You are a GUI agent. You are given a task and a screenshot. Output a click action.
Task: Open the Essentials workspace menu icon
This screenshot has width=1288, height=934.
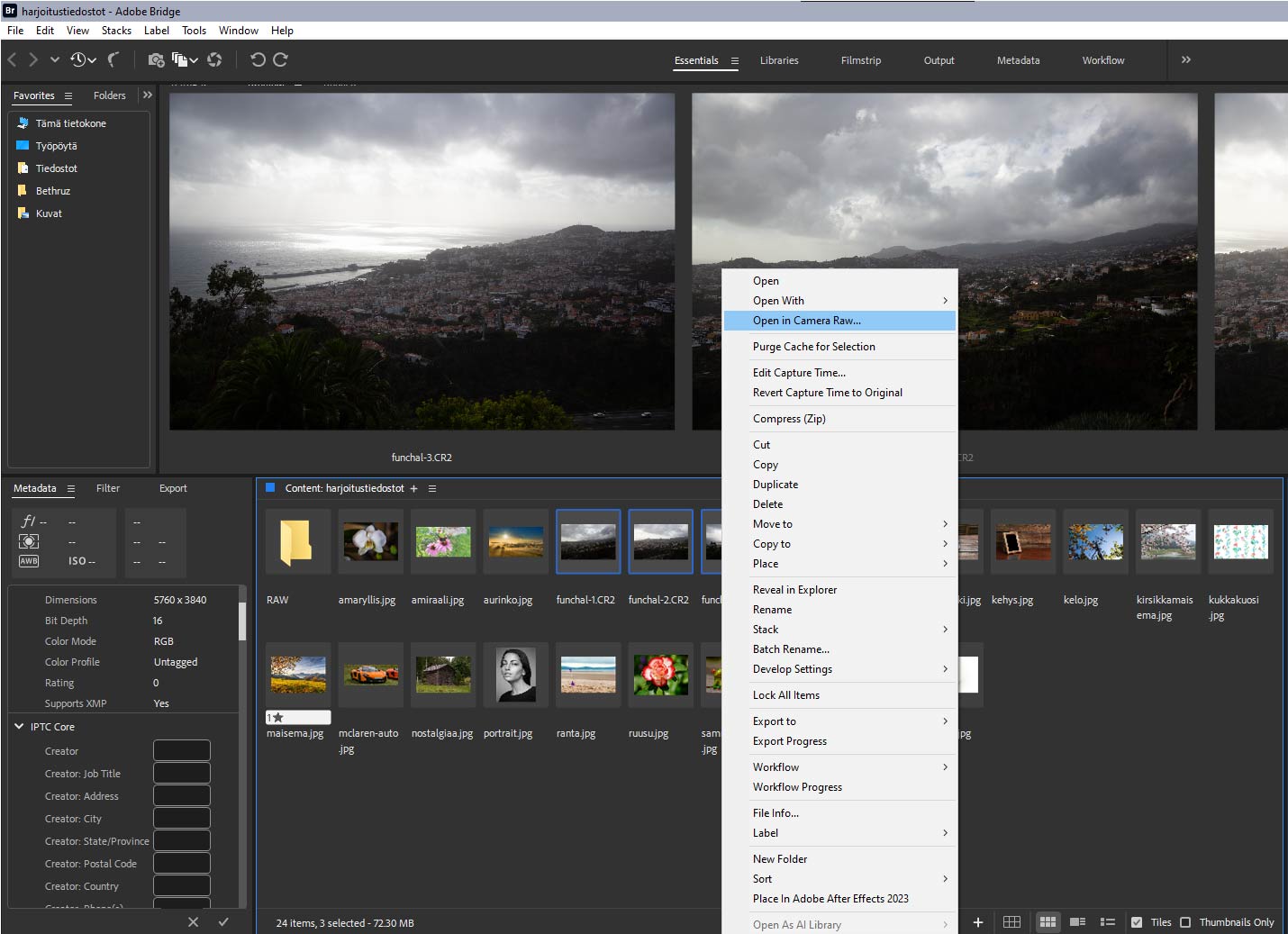pyautogui.click(x=735, y=60)
